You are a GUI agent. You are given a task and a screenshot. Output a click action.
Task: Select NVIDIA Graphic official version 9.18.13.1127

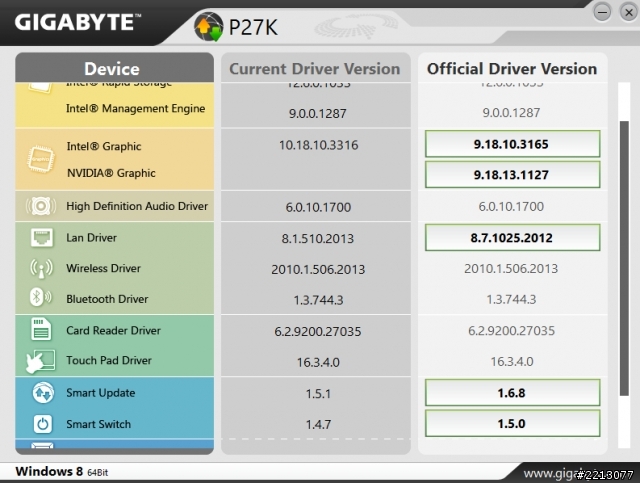(x=512, y=174)
